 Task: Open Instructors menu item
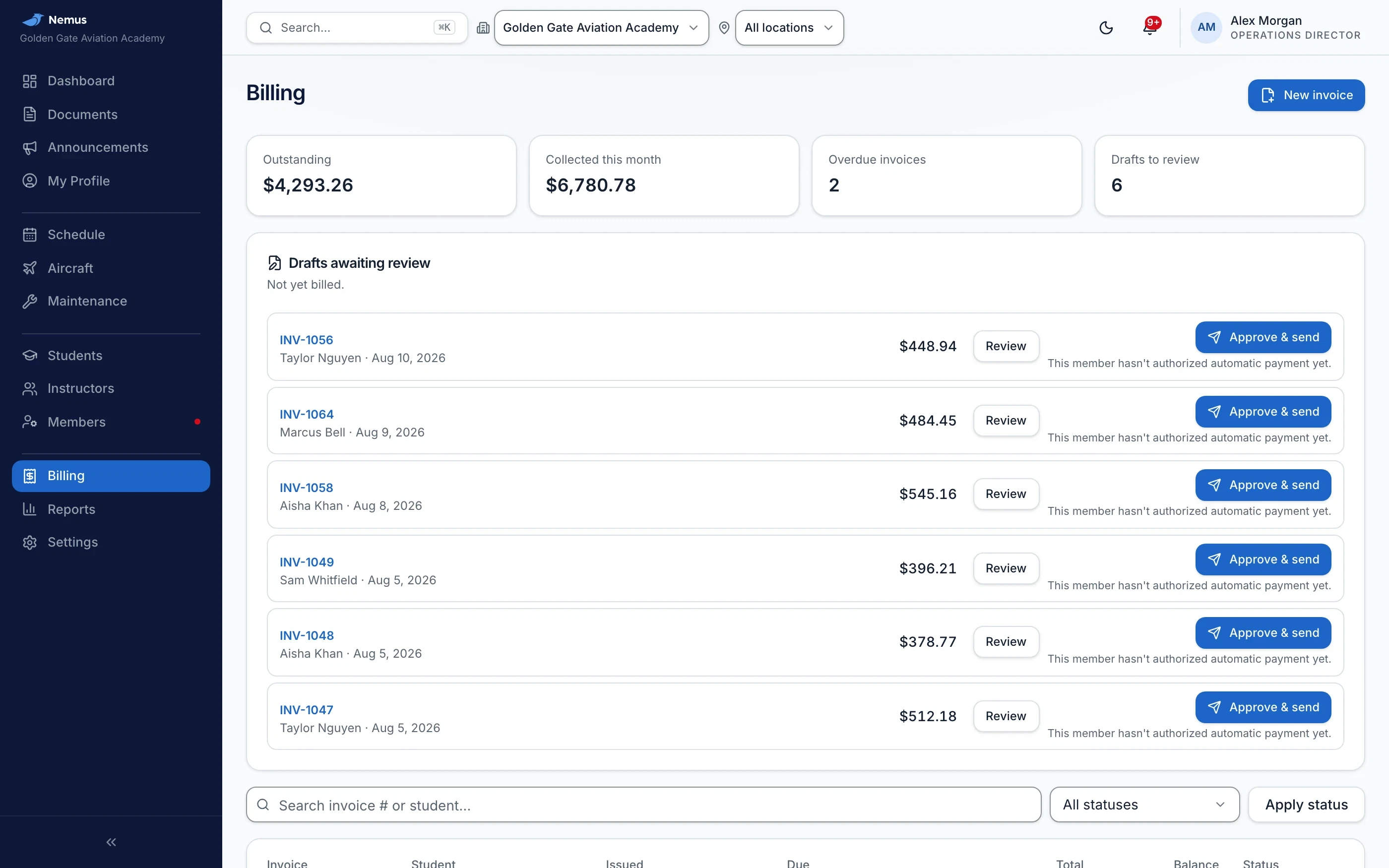pos(111,389)
